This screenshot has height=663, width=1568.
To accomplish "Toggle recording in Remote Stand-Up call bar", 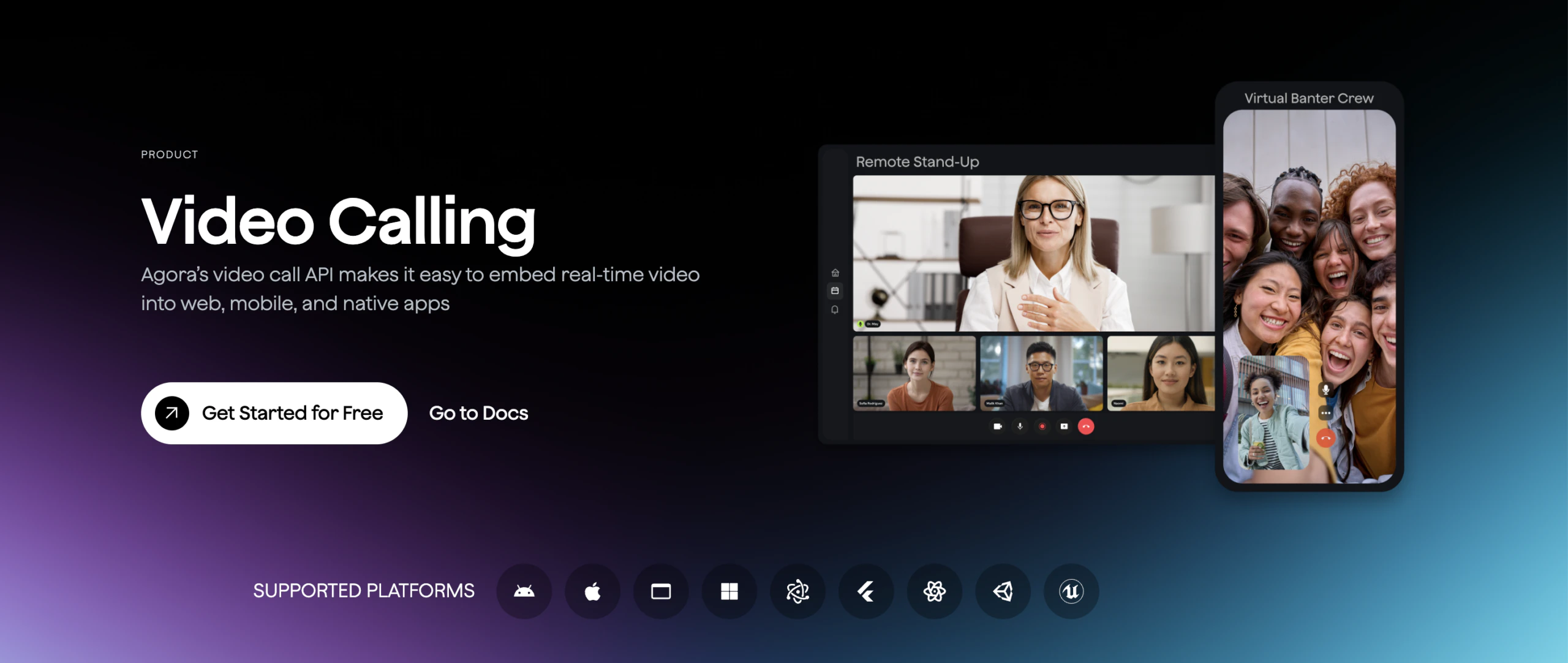I will (x=1042, y=426).
